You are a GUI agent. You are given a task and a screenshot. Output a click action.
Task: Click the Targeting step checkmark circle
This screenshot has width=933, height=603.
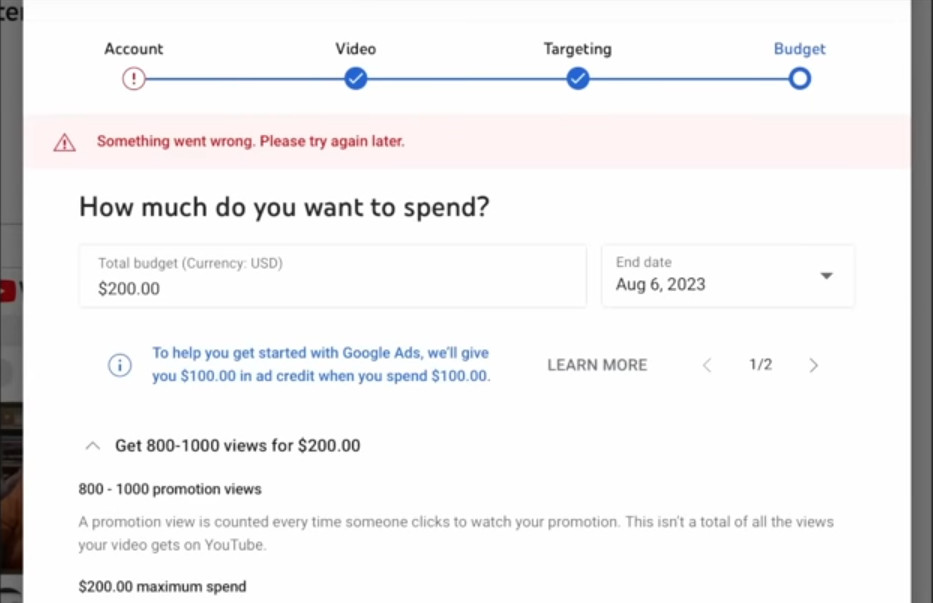(x=577, y=79)
